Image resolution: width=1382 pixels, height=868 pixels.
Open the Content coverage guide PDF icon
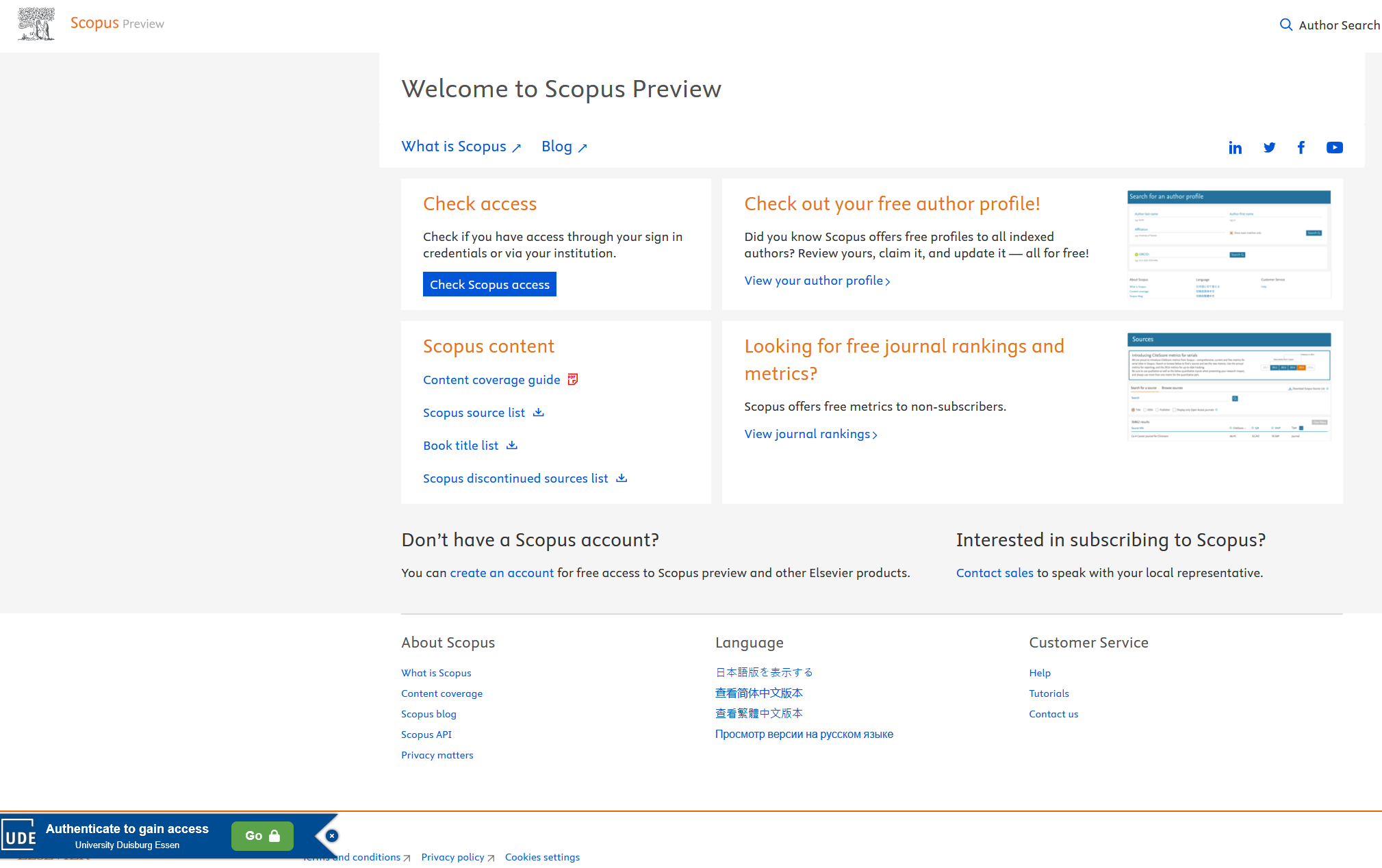(x=572, y=379)
